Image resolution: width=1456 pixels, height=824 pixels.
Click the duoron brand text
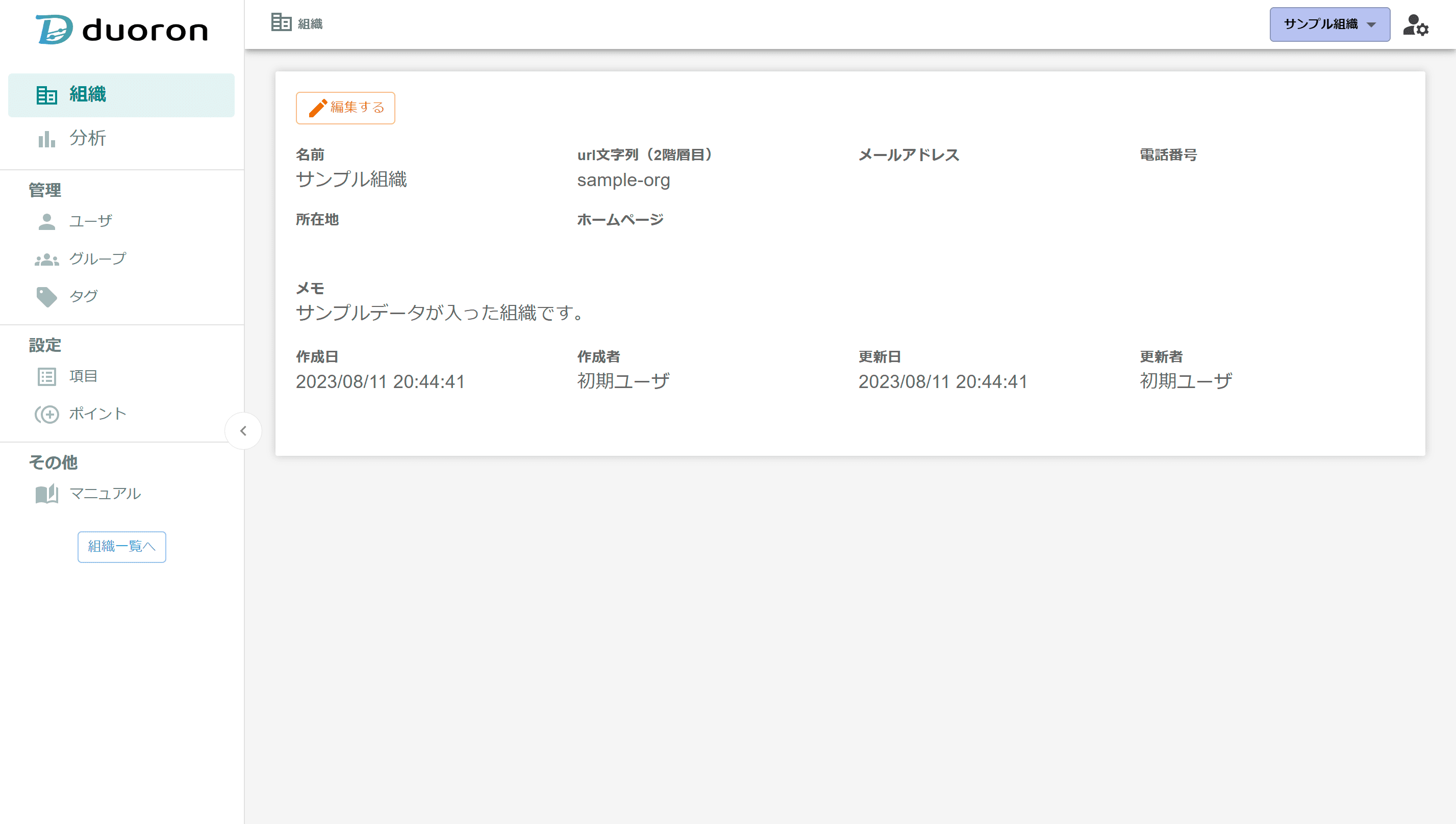(145, 31)
